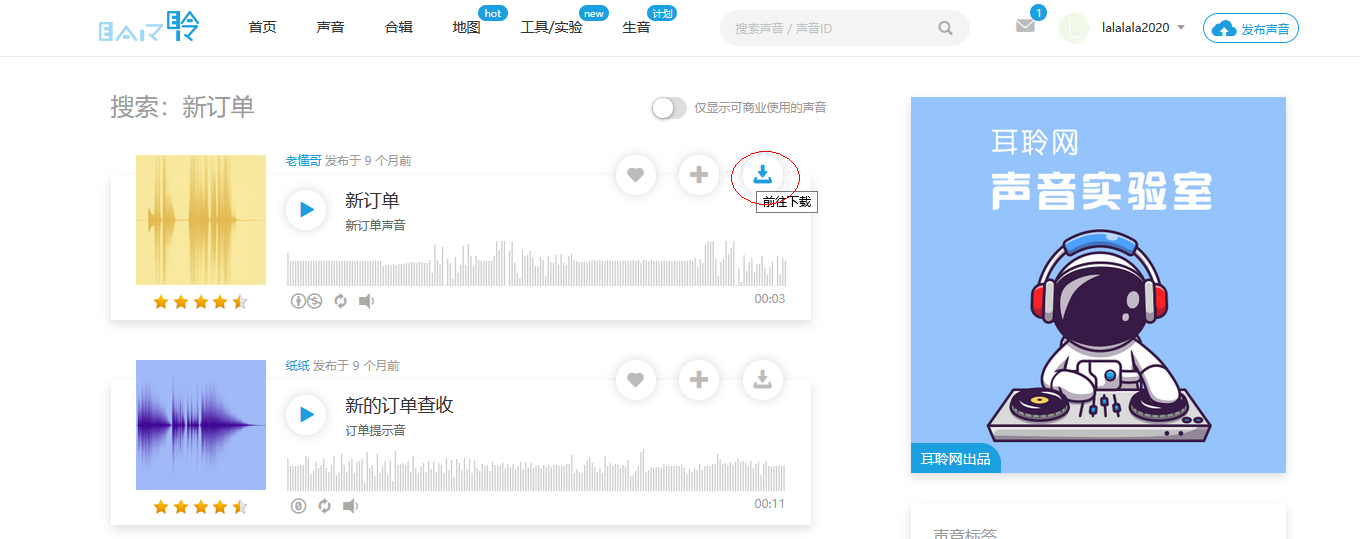Click the yellow waveform thumbnail of 新订单
The image size is (1360, 539).
pyautogui.click(x=201, y=220)
